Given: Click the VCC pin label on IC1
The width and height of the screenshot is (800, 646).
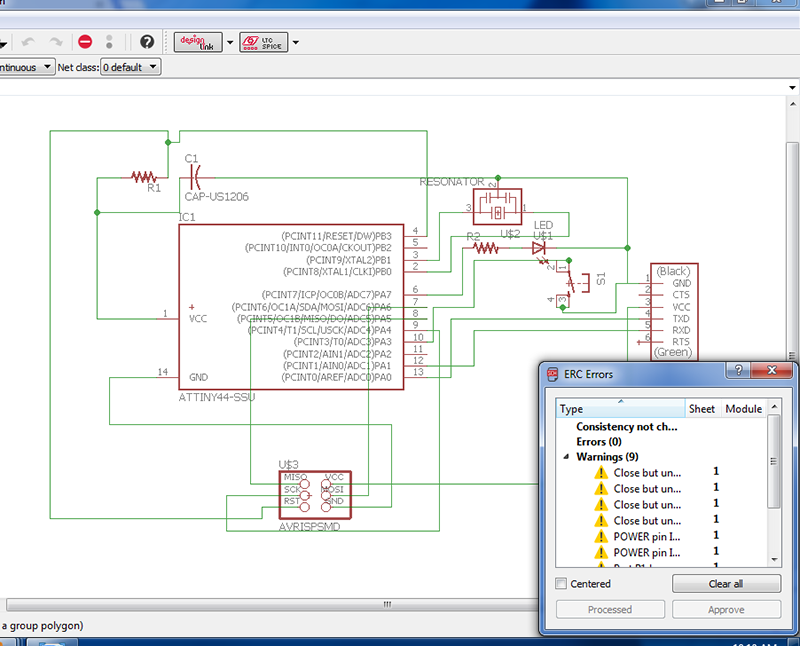Looking at the screenshot, I should click(x=198, y=319).
